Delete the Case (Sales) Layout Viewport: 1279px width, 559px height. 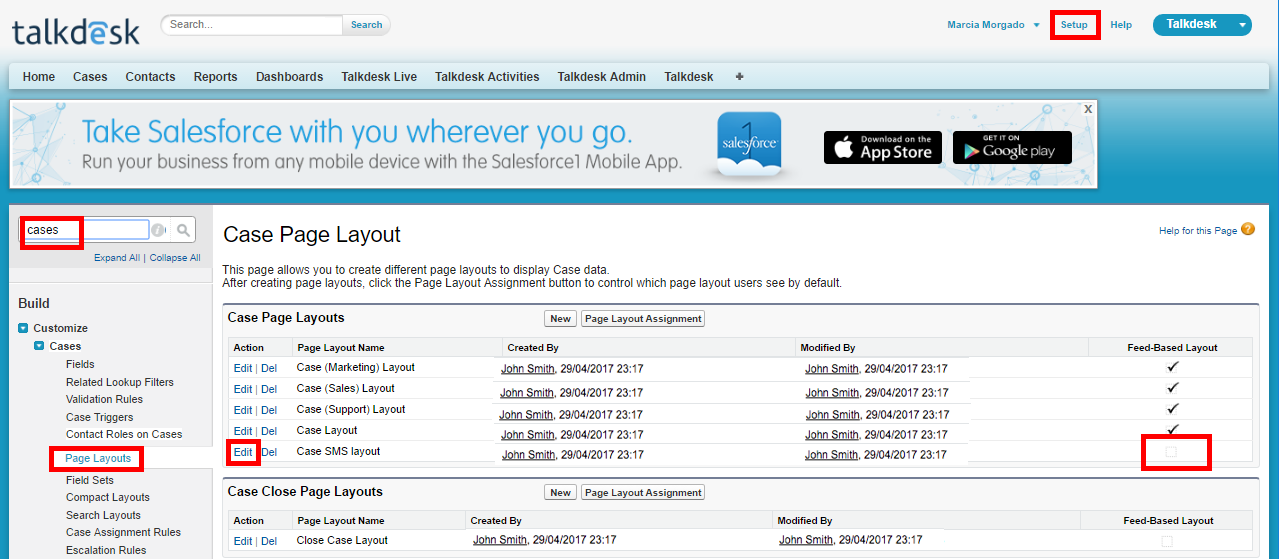click(269, 389)
